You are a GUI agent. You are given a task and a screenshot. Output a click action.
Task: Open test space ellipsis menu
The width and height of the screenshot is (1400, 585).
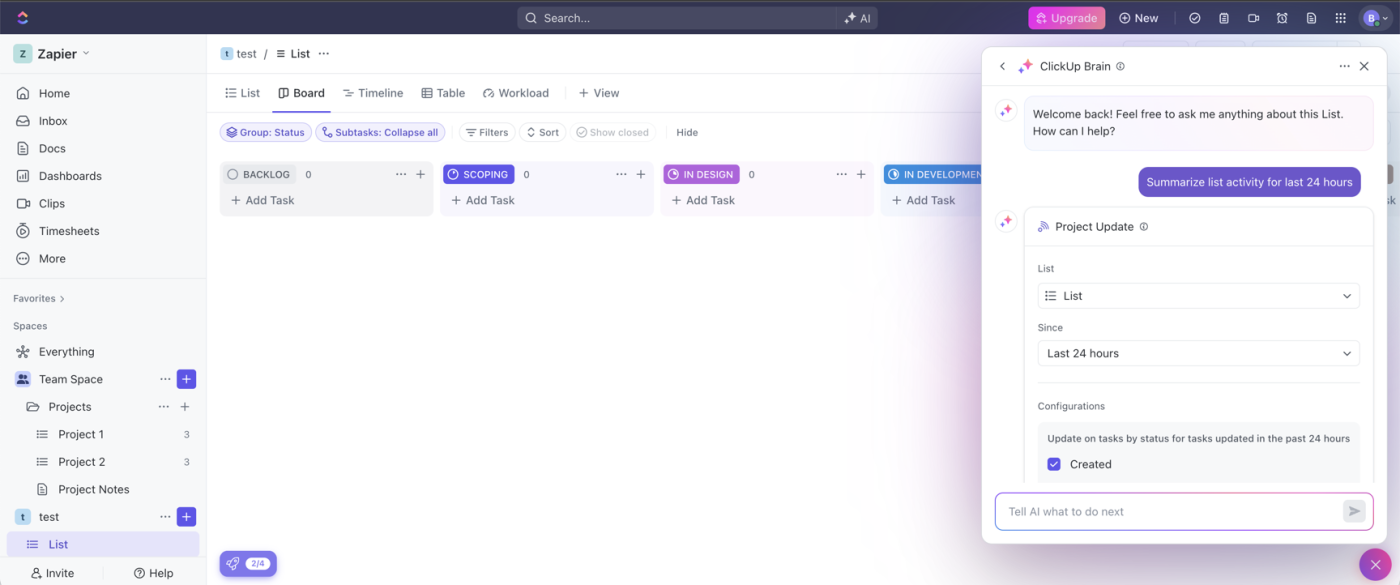tap(165, 517)
